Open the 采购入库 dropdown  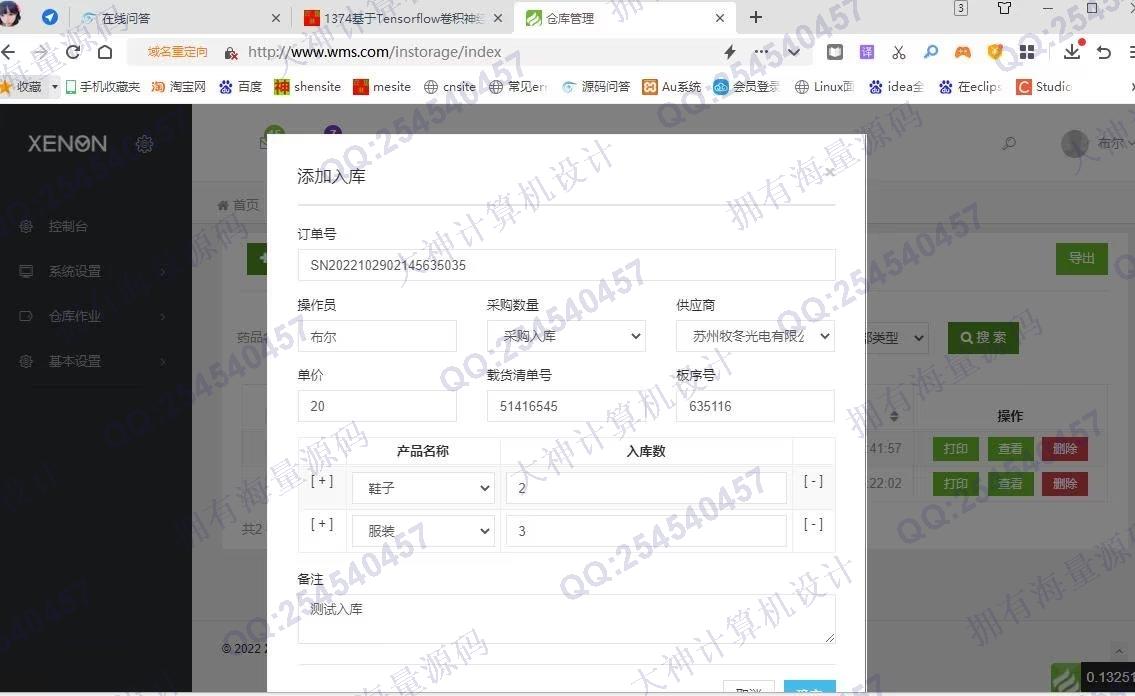click(x=566, y=336)
